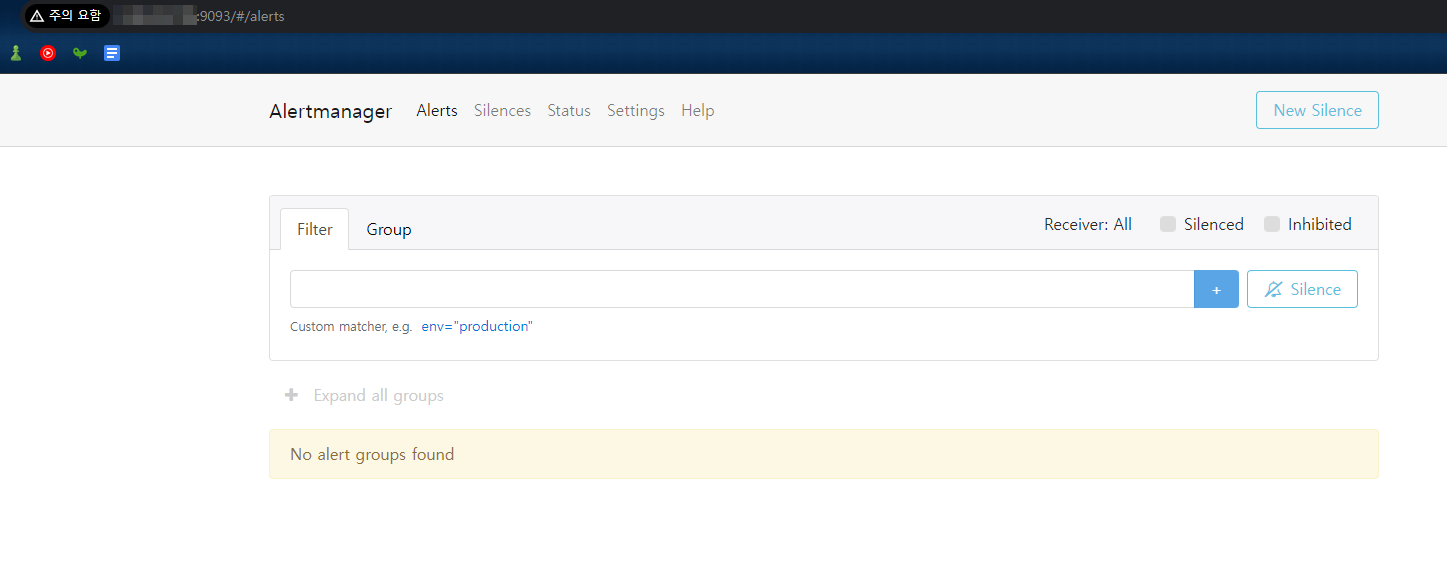Click the New Silence button
Screen dimensions: 1447x582
(x=1317, y=110)
